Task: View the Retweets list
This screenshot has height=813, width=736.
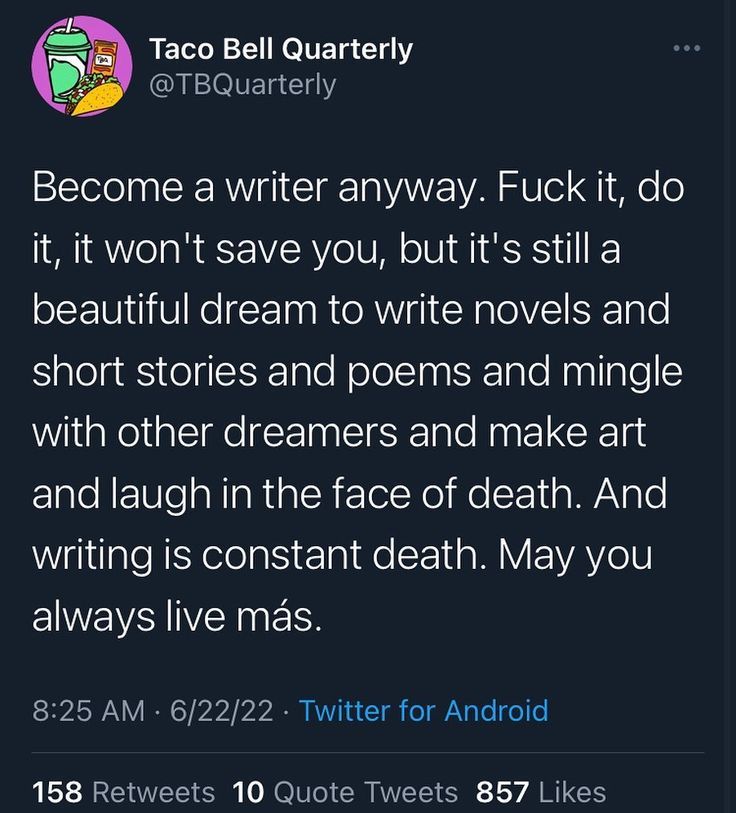Action: click(x=153, y=793)
